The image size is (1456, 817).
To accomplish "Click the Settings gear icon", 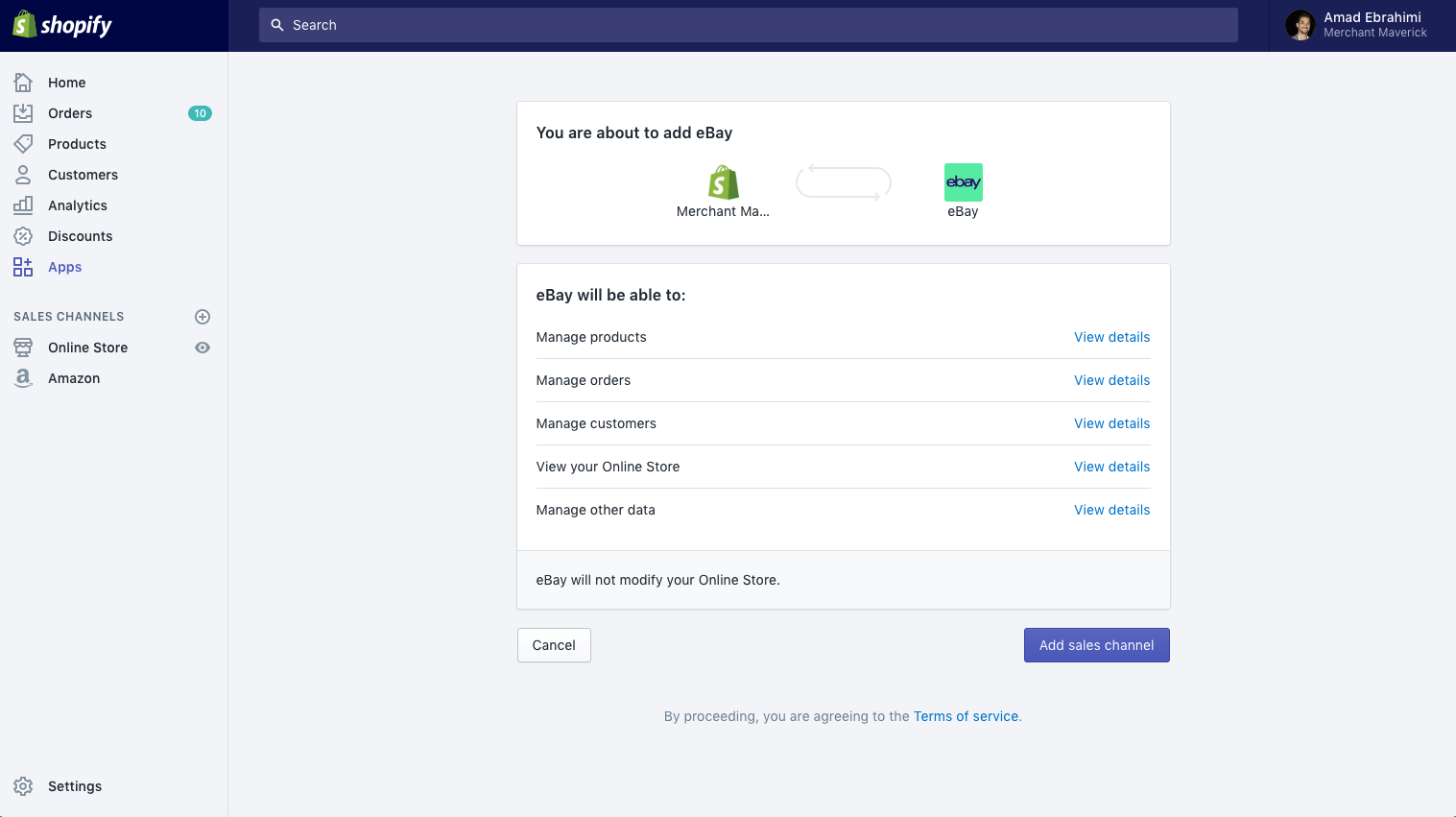I will point(23,786).
